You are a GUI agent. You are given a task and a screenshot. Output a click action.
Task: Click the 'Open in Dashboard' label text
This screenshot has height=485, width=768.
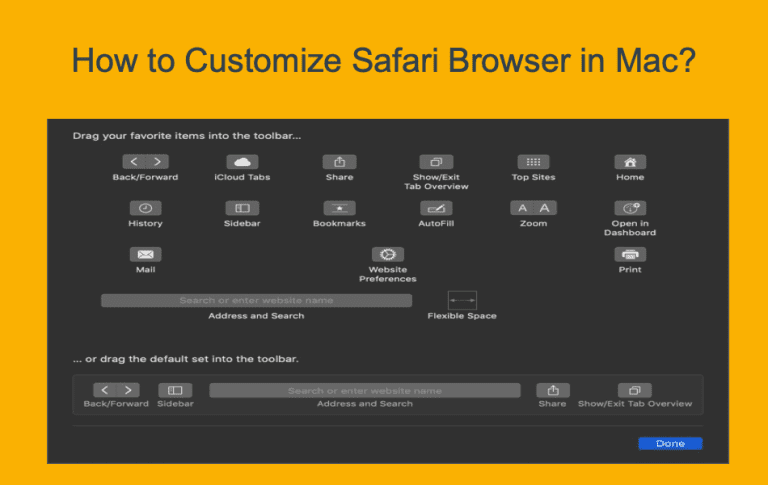pos(630,228)
